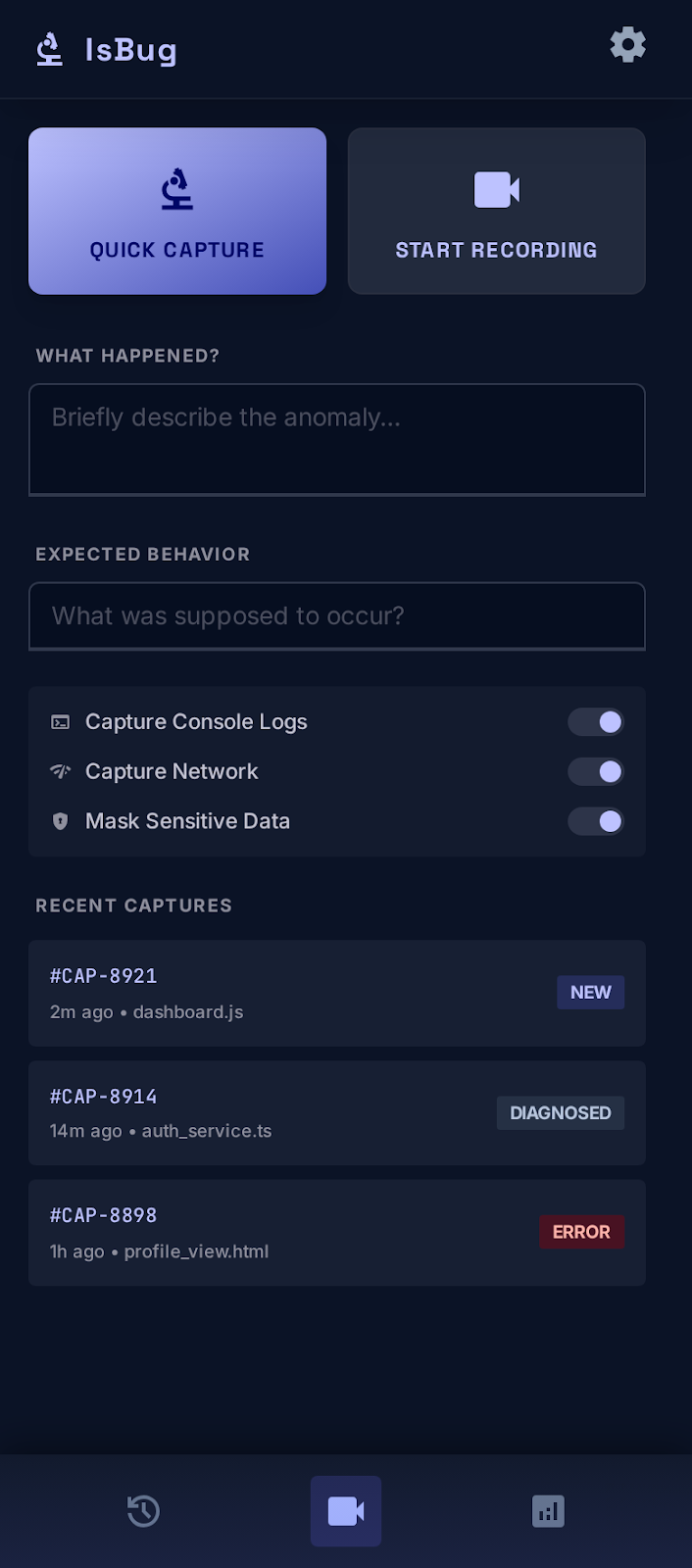Click the wifi icon beside Capture Network
The image size is (692, 1568).
tap(60, 771)
